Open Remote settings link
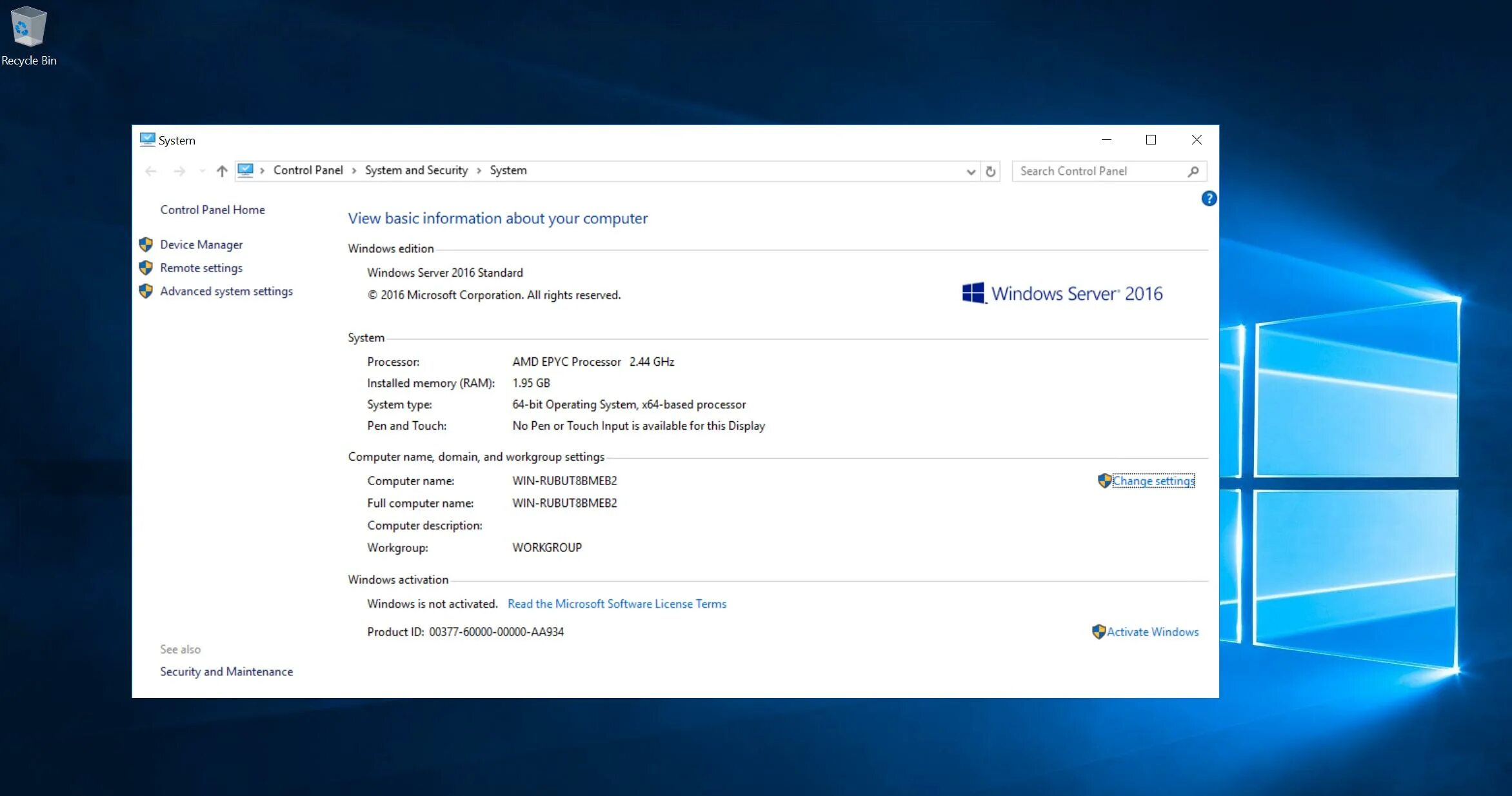Screen dimensions: 1512x796 [x=201, y=268]
